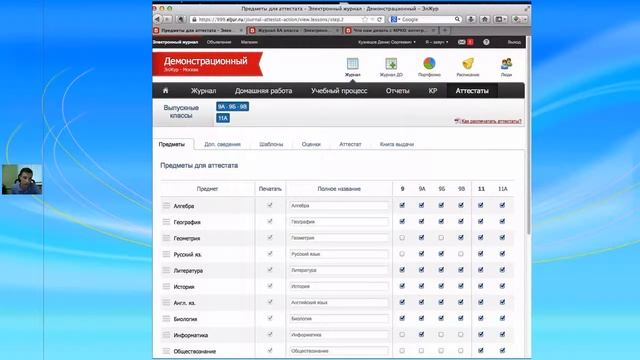Uncheck Литература checkbox in column 11А
640x360 pixels.
[502, 270]
